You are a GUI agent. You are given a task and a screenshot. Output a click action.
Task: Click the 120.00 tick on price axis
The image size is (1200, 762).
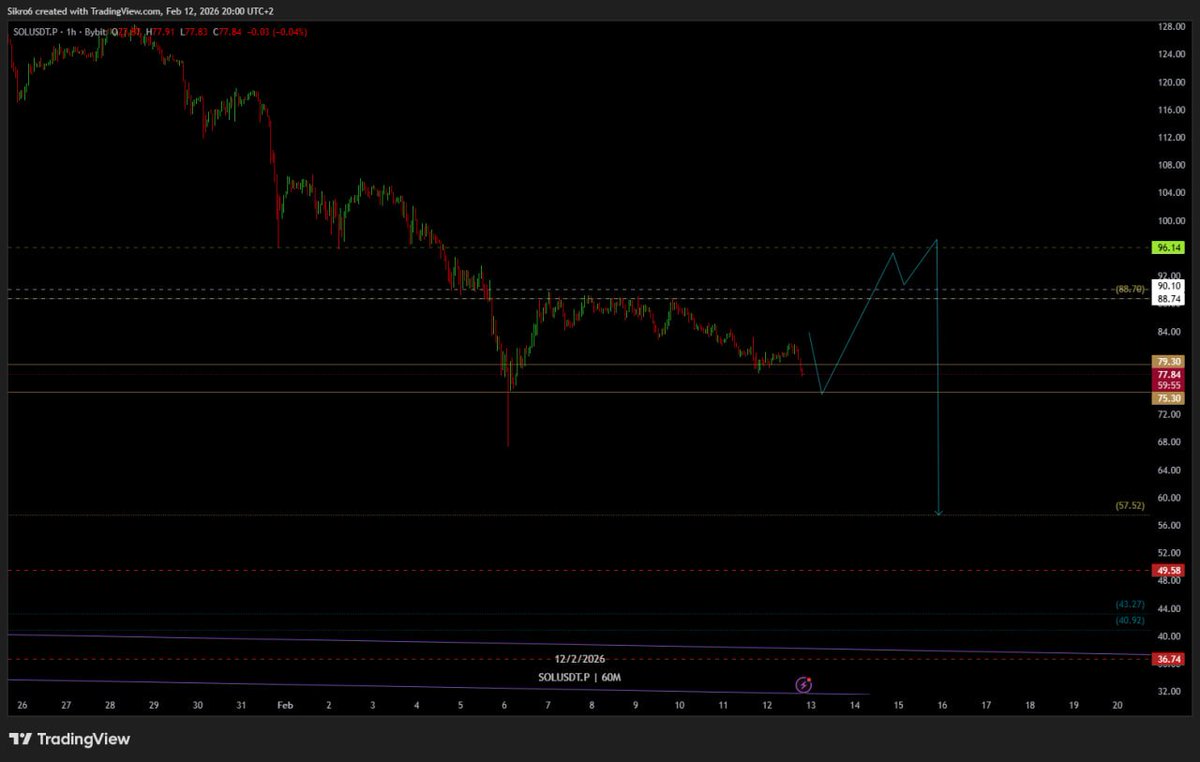point(1172,82)
